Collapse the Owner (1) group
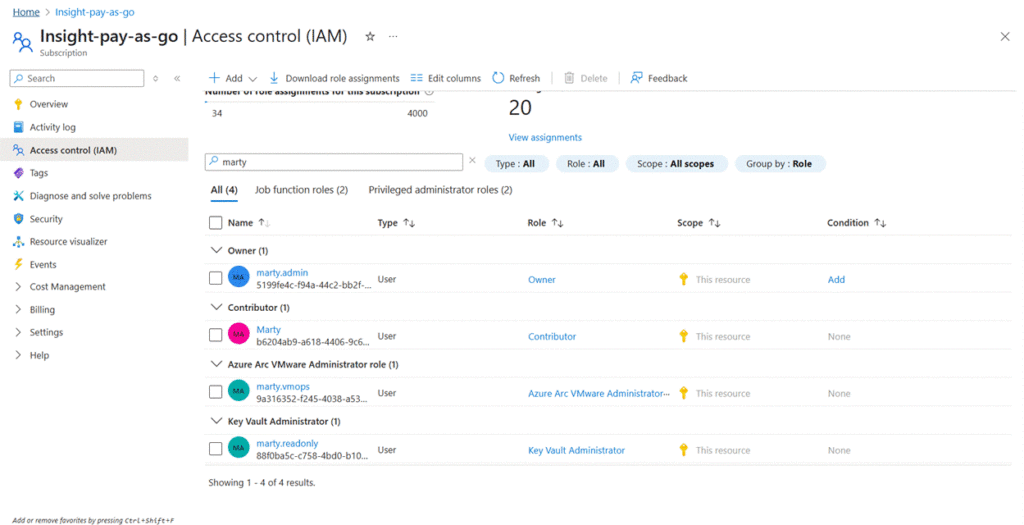The width and height of the screenshot is (1024, 525). (x=217, y=251)
